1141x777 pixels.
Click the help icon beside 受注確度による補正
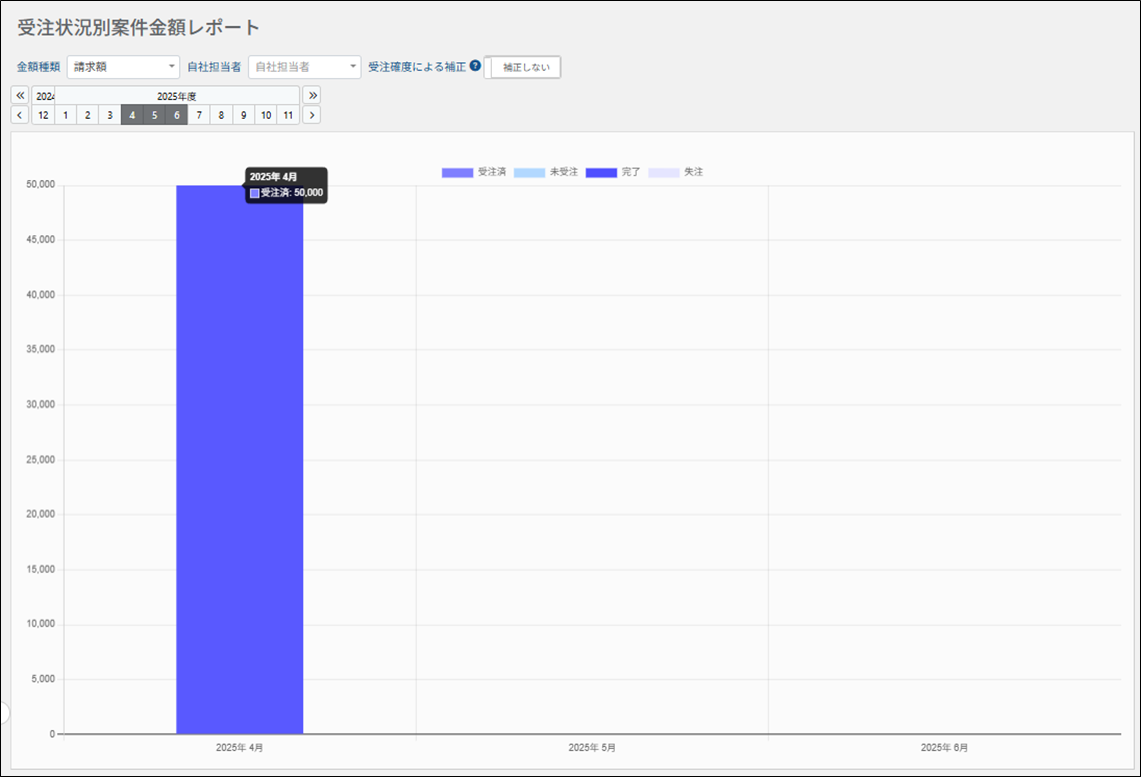[475, 66]
